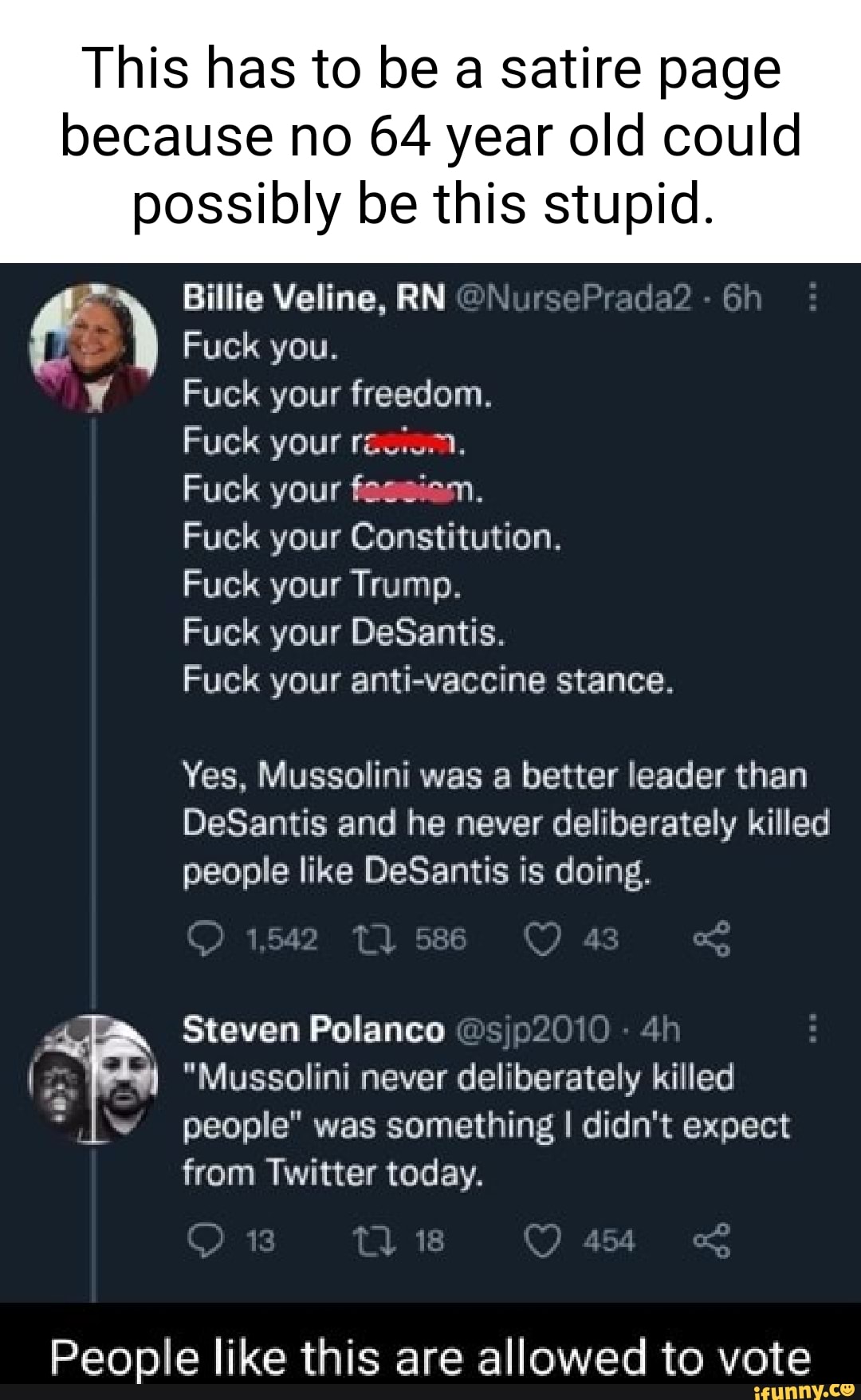Share Billie Veline's tweet
This screenshot has height=1400, width=861.
click(711, 940)
